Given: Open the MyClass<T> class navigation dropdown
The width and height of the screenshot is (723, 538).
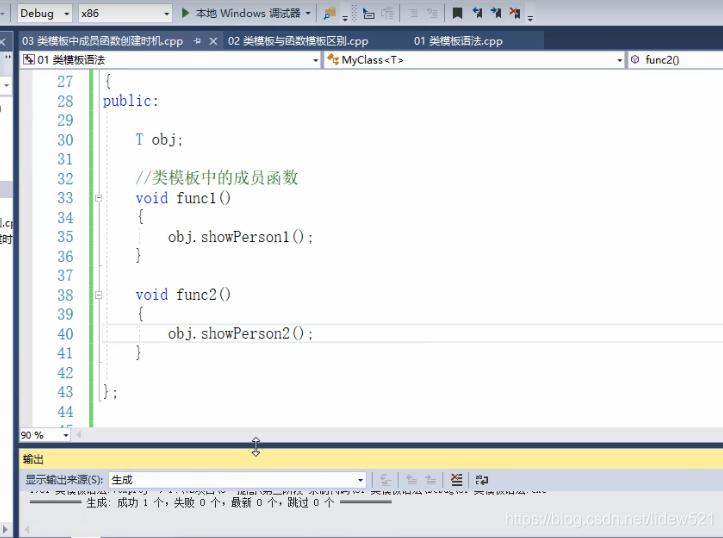Looking at the screenshot, I should tap(474, 60).
